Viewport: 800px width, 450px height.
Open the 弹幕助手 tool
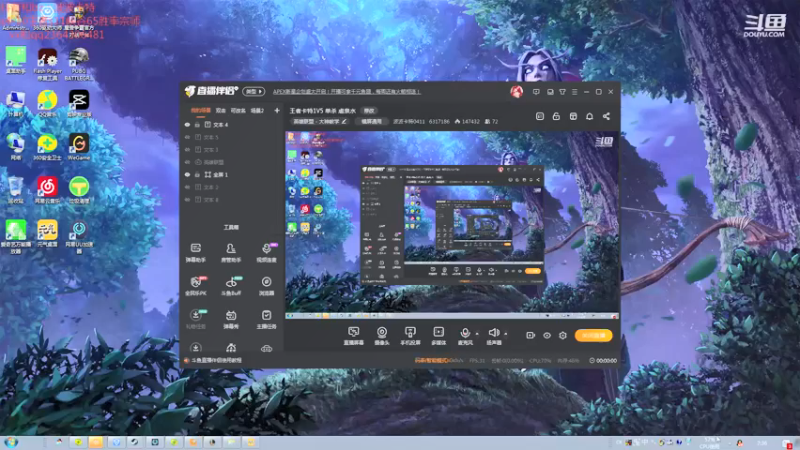[195, 253]
